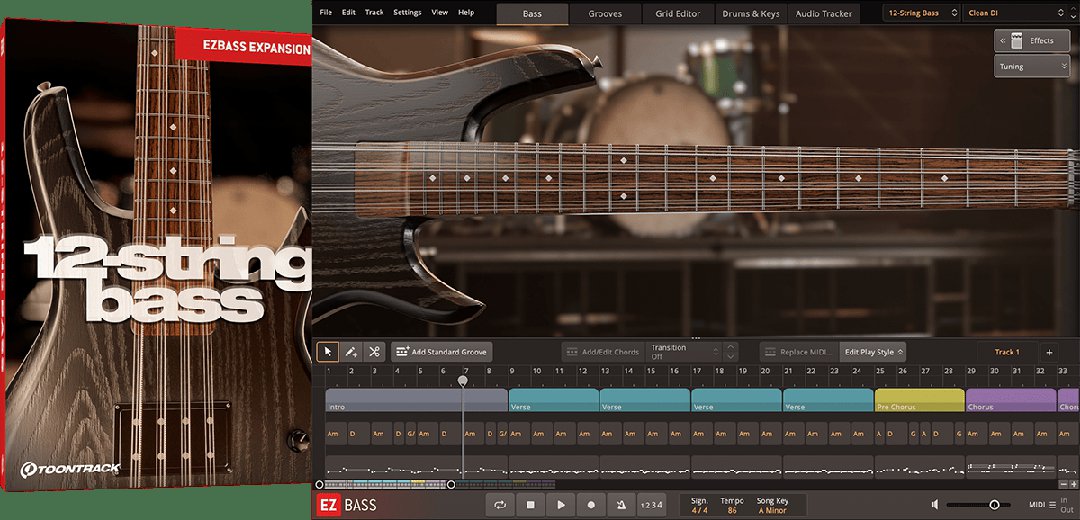Select the scissors cut tool
Viewport: 1080px width, 520px height.
pos(374,352)
